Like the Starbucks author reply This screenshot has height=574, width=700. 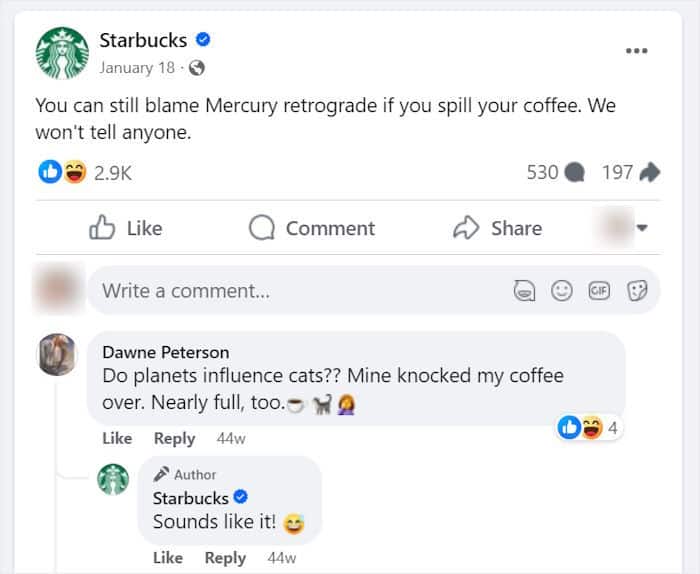click(168, 557)
